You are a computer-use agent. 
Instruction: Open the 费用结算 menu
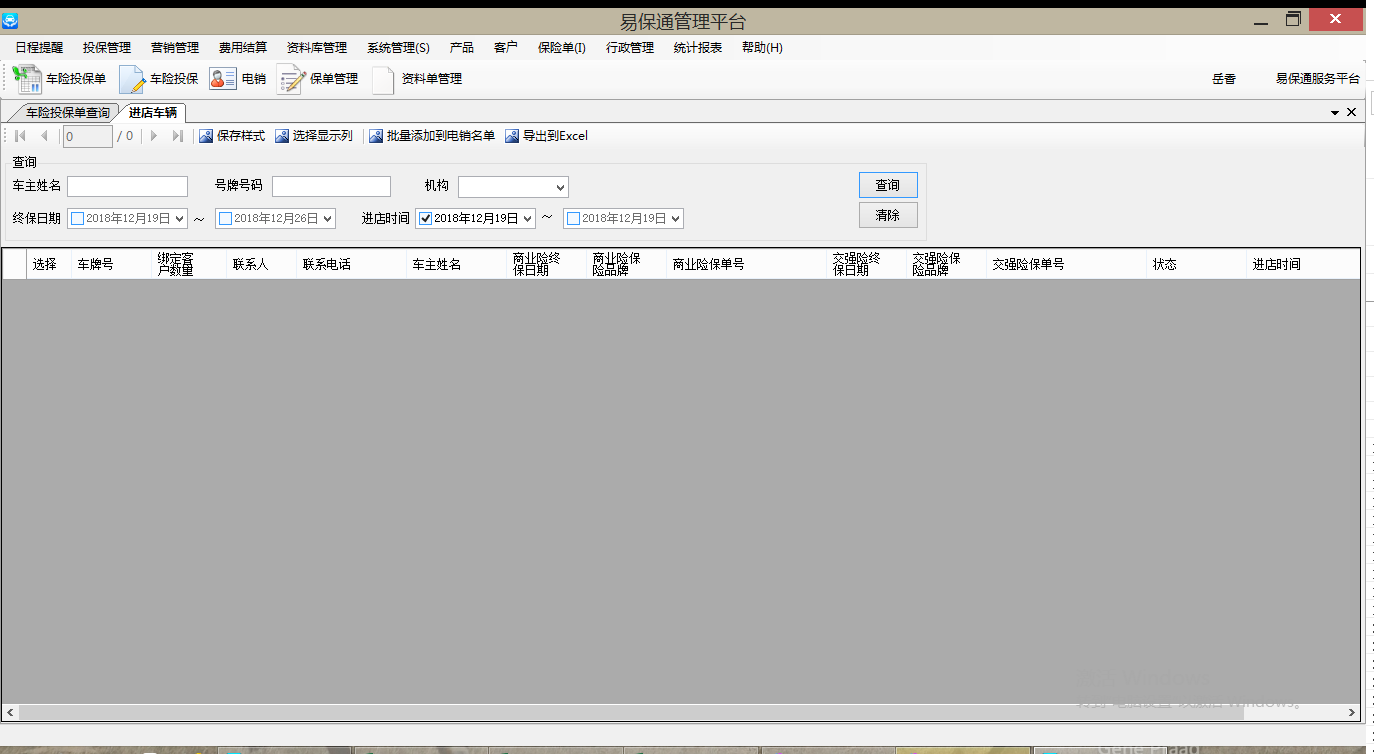coord(243,47)
